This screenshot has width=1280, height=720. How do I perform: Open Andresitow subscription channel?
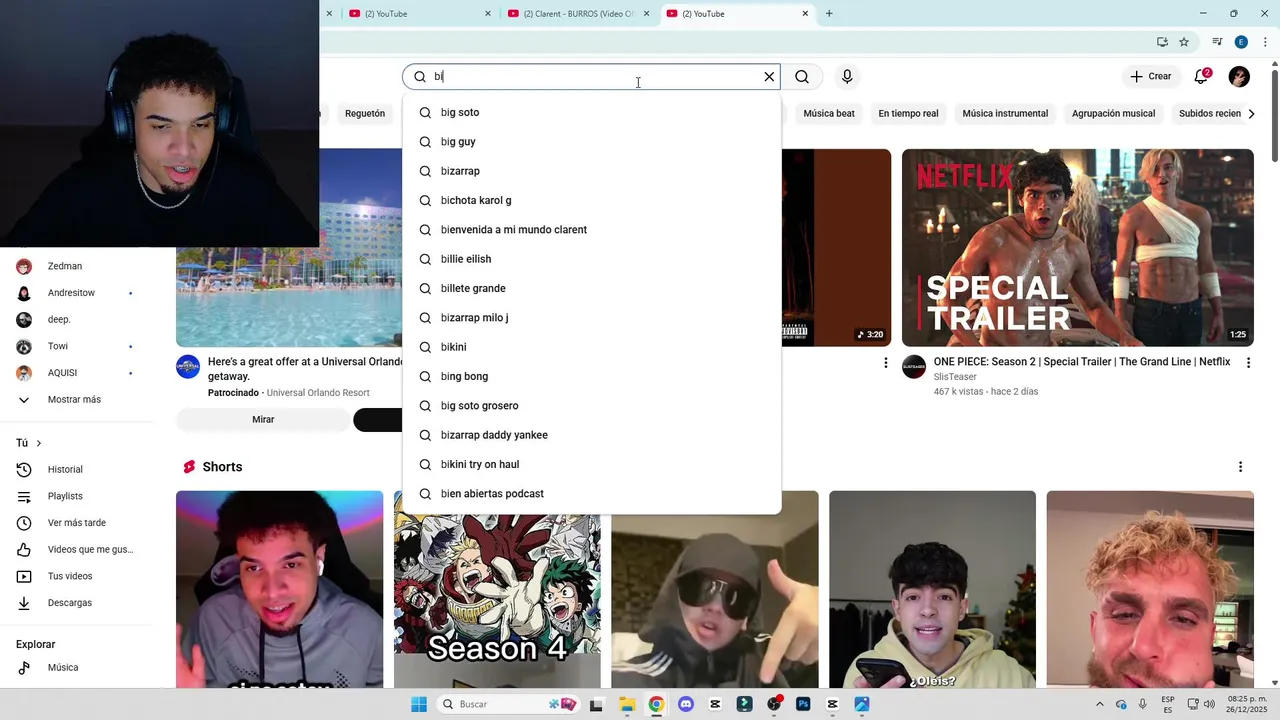(75, 293)
